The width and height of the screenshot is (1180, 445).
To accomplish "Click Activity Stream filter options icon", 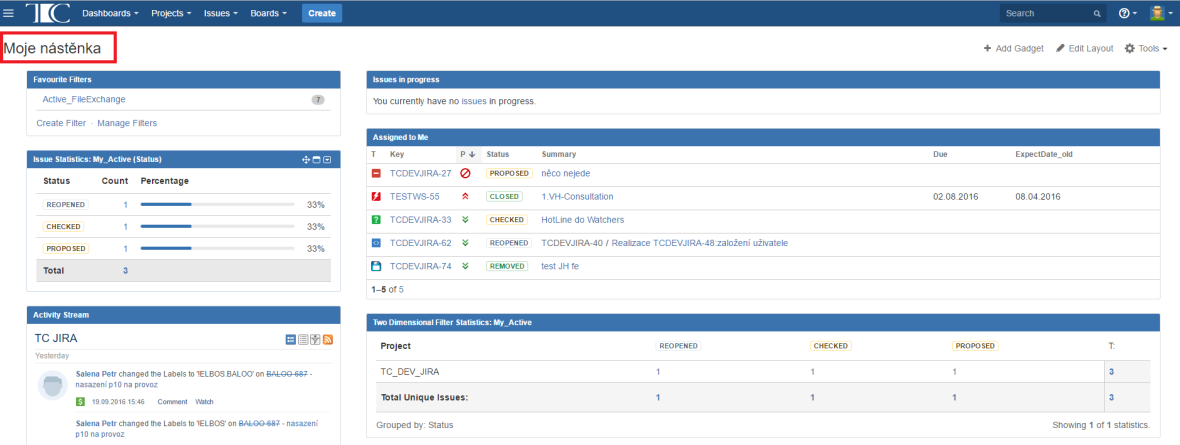I will 315,340.
